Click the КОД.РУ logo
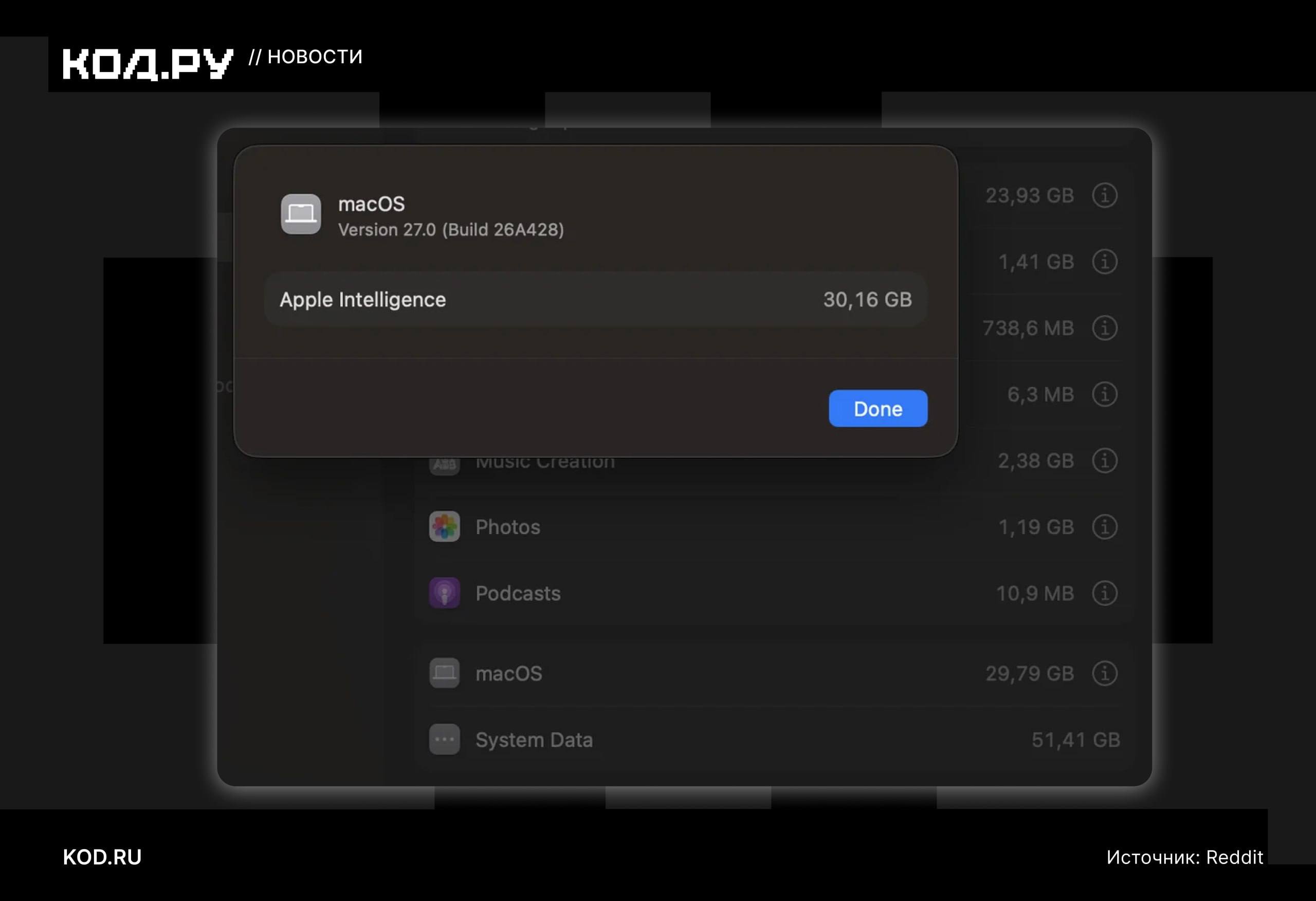Image resolution: width=1316 pixels, height=901 pixels. pyautogui.click(x=147, y=65)
